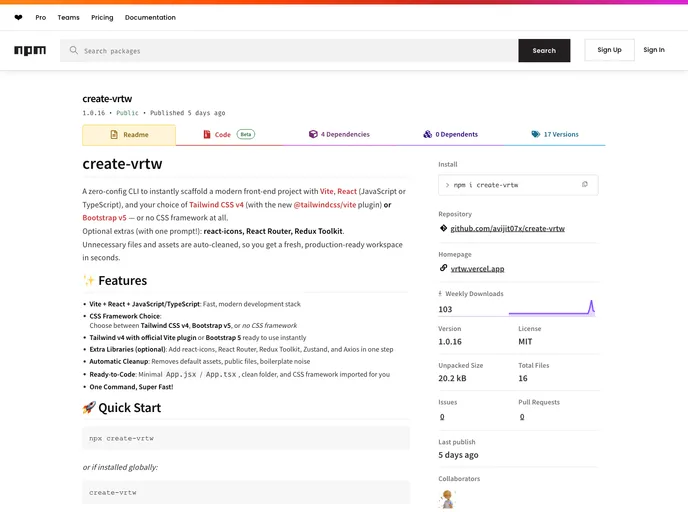Click the 103 weekly downloads value
Image resolution: width=688 pixels, height=512 pixels.
[x=445, y=309]
